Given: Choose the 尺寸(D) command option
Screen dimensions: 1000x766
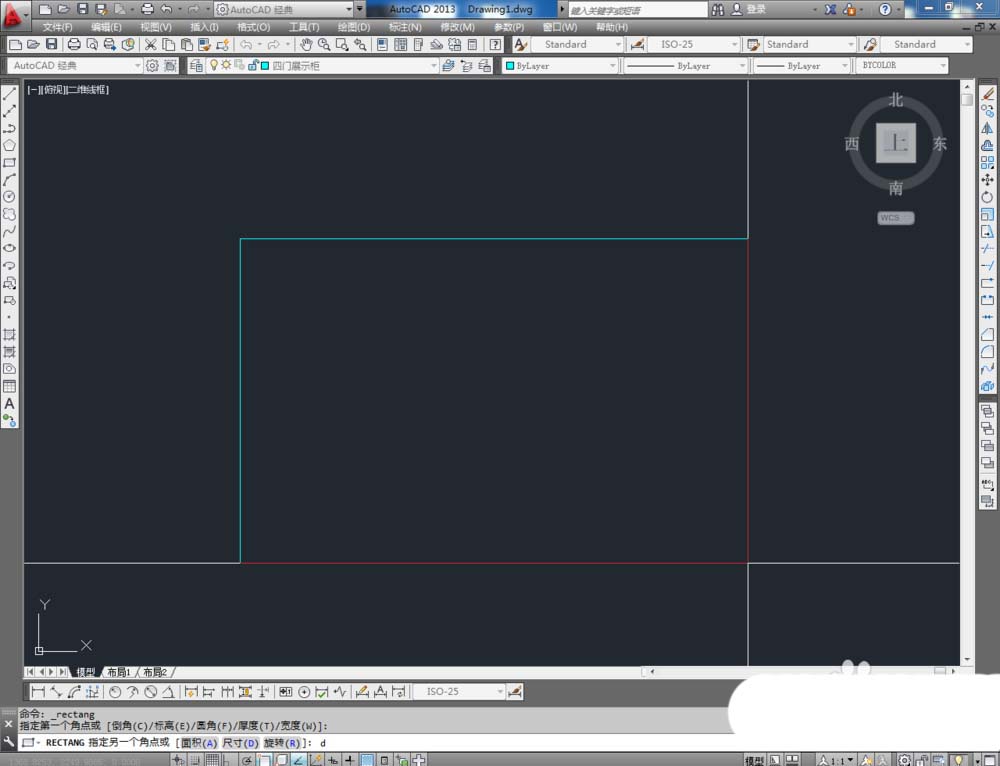Looking at the screenshot, I should point(240,743).
